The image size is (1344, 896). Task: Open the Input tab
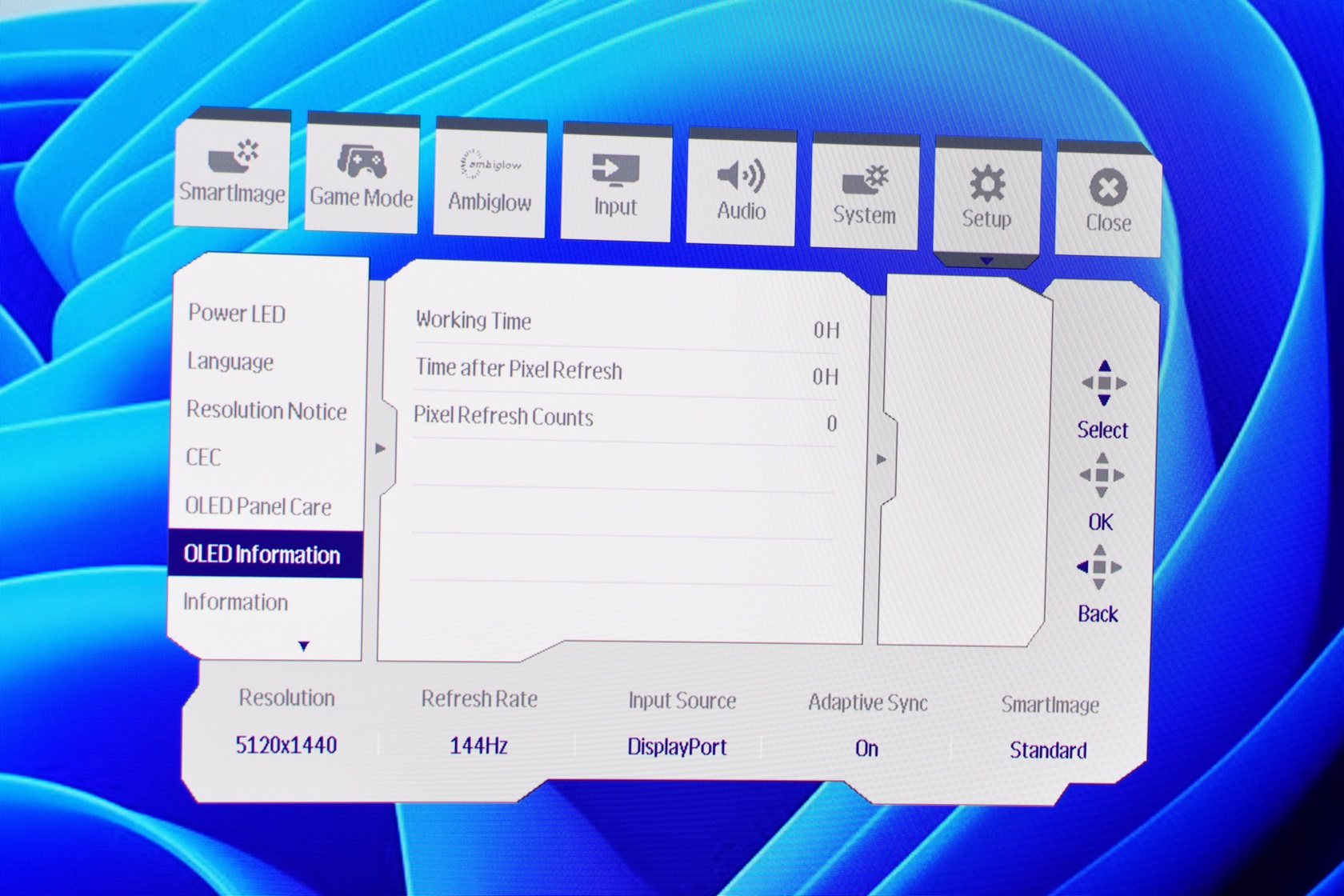click(x=615, y=183)
